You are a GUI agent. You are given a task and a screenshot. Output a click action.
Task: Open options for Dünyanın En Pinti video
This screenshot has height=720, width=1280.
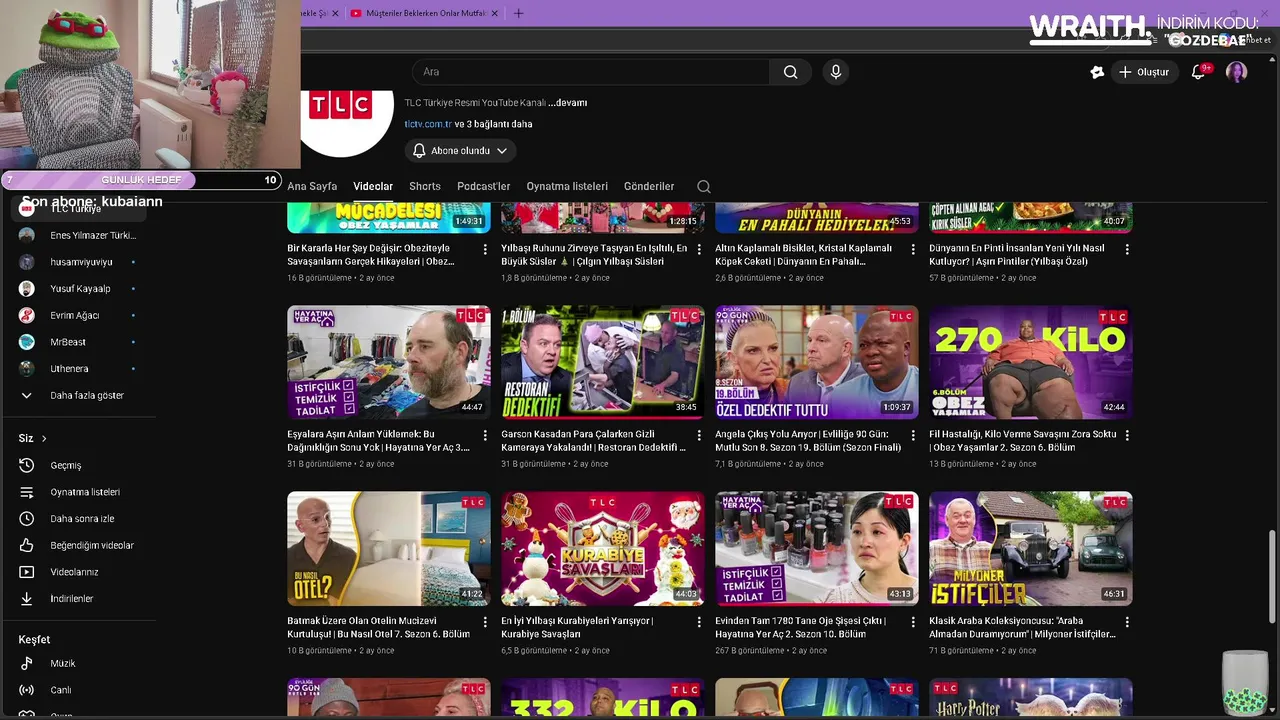coord(1127,249)
